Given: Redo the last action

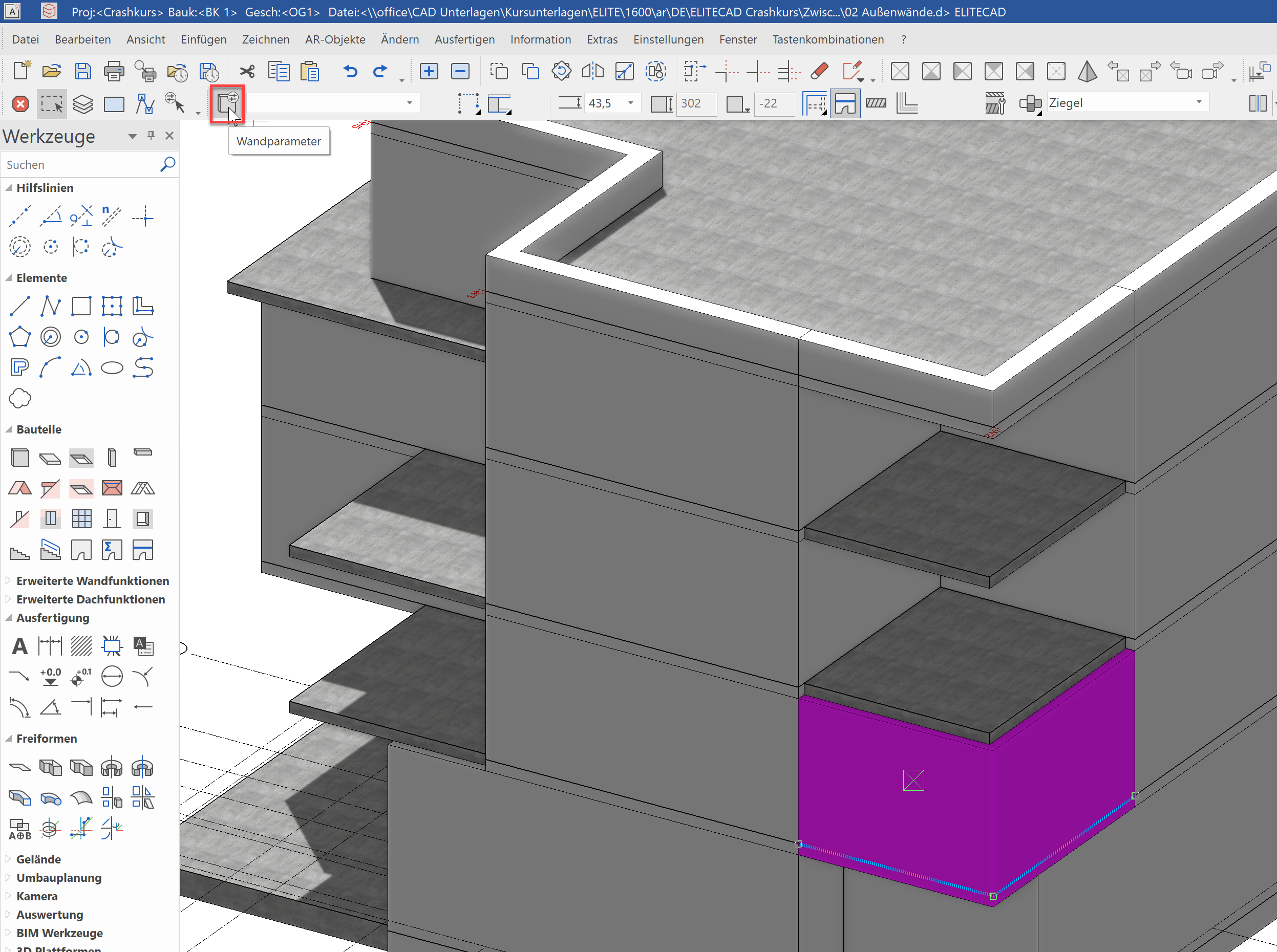Looking at the screenshot, I should [x=380, y=72].
